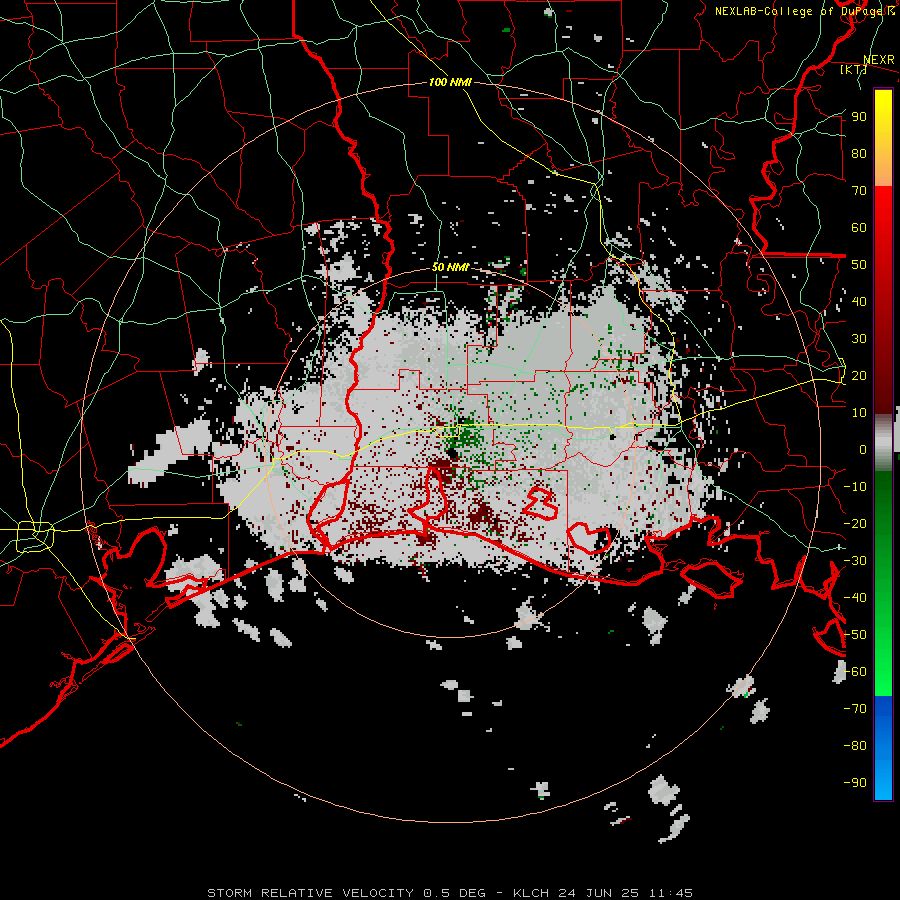The image size is (900, 900).
Task: Click the 50 value on the velocity scale
Action: click(859, 265)
